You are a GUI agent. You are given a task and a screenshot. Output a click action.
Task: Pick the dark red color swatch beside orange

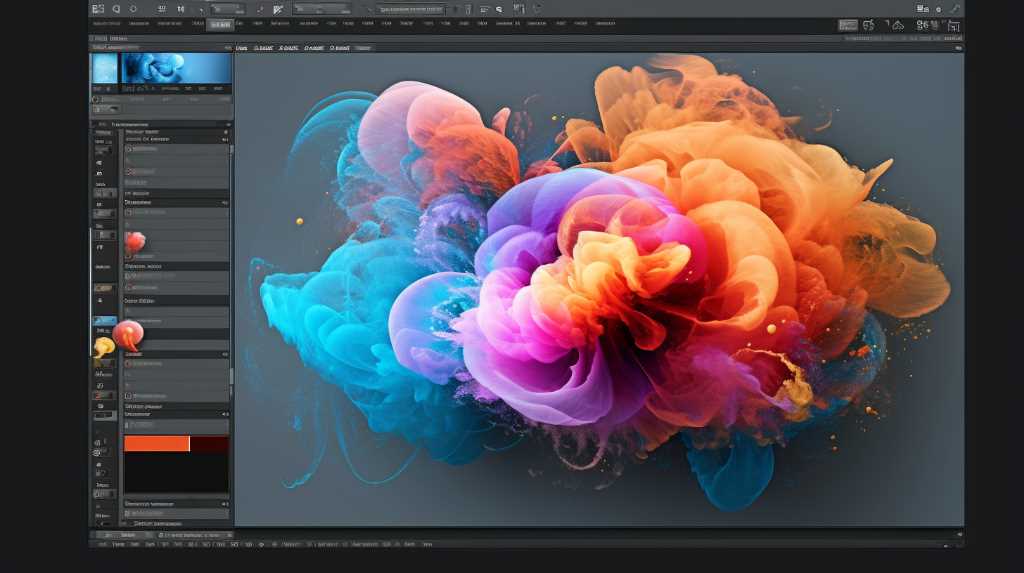(210, 444)
